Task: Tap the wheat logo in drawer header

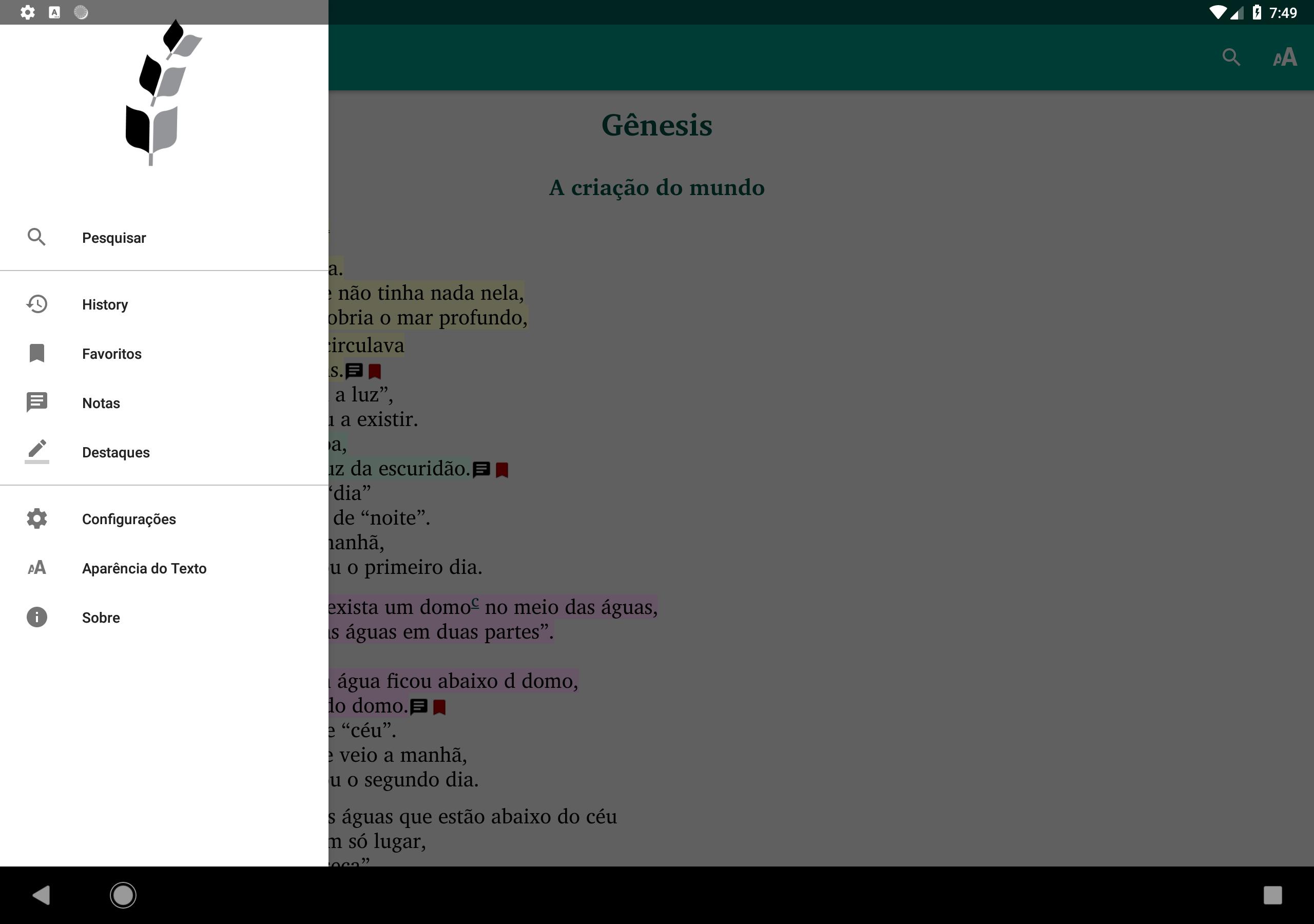Action: [x=163, y=93]
